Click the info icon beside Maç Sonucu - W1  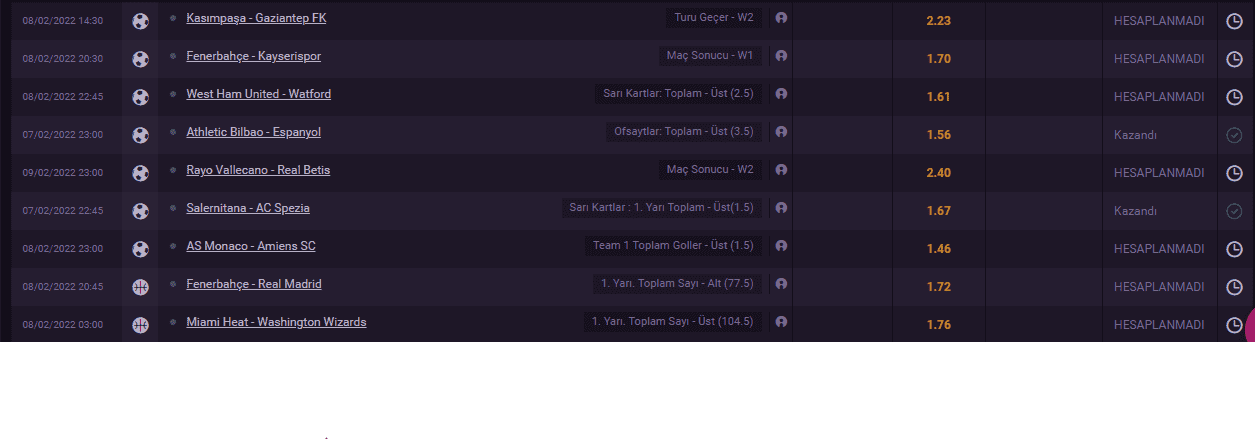coord(781,56)
